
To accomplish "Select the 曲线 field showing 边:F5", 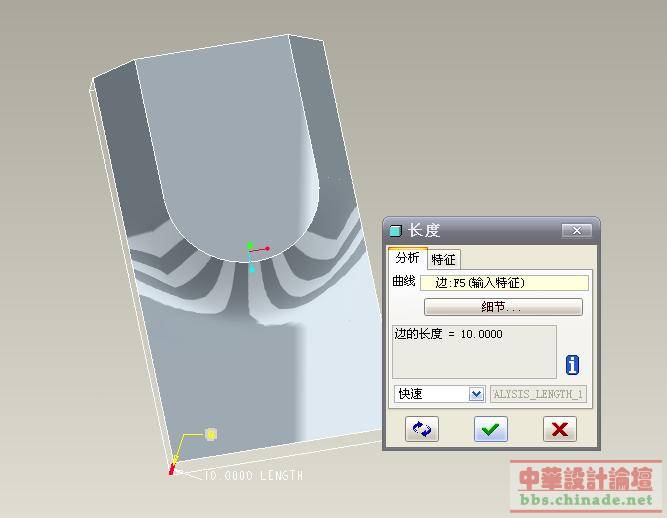I will [504, 283].
